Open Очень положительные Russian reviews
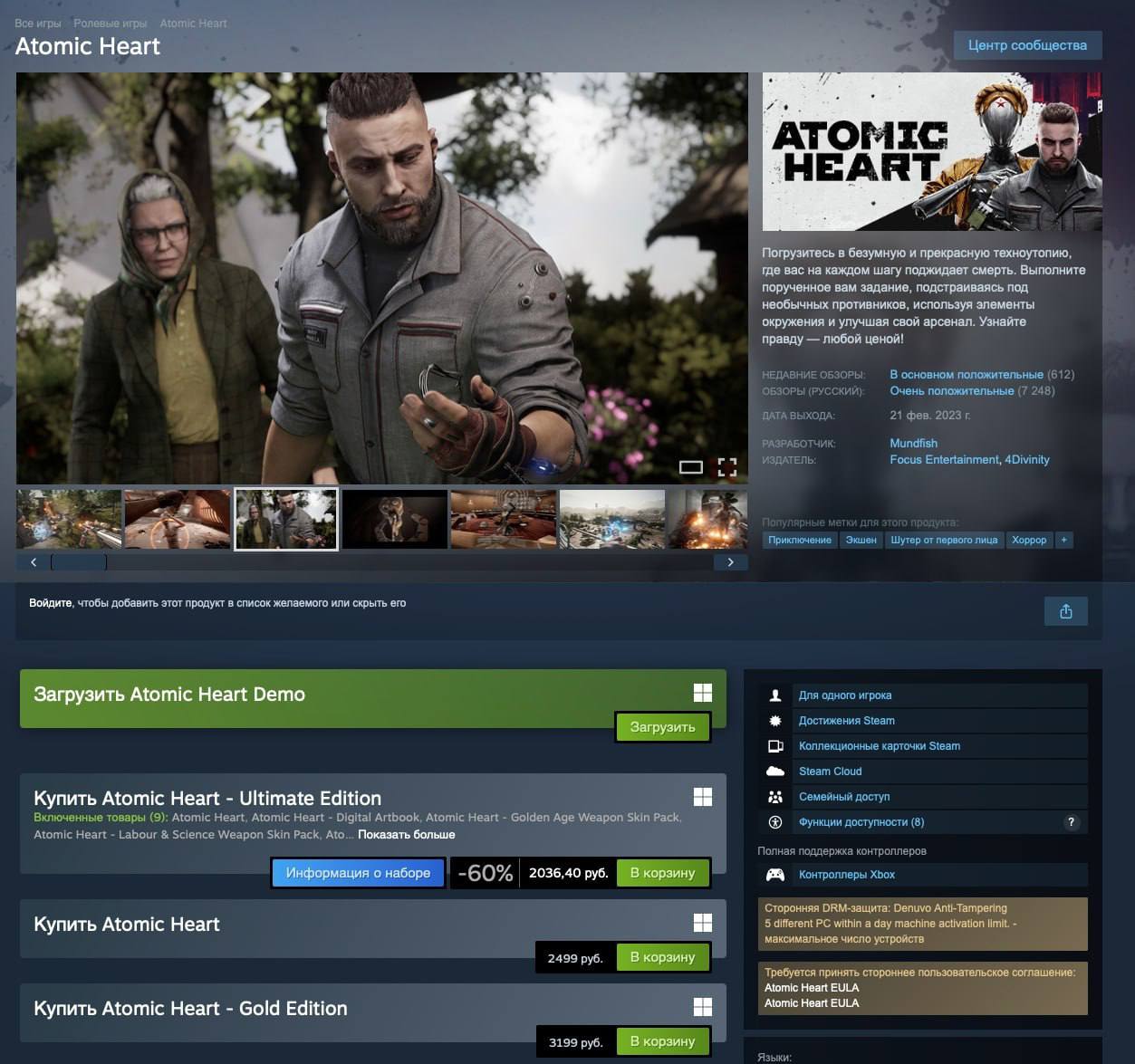This screenshot has height=1064, width=1135. click(952, 391)
